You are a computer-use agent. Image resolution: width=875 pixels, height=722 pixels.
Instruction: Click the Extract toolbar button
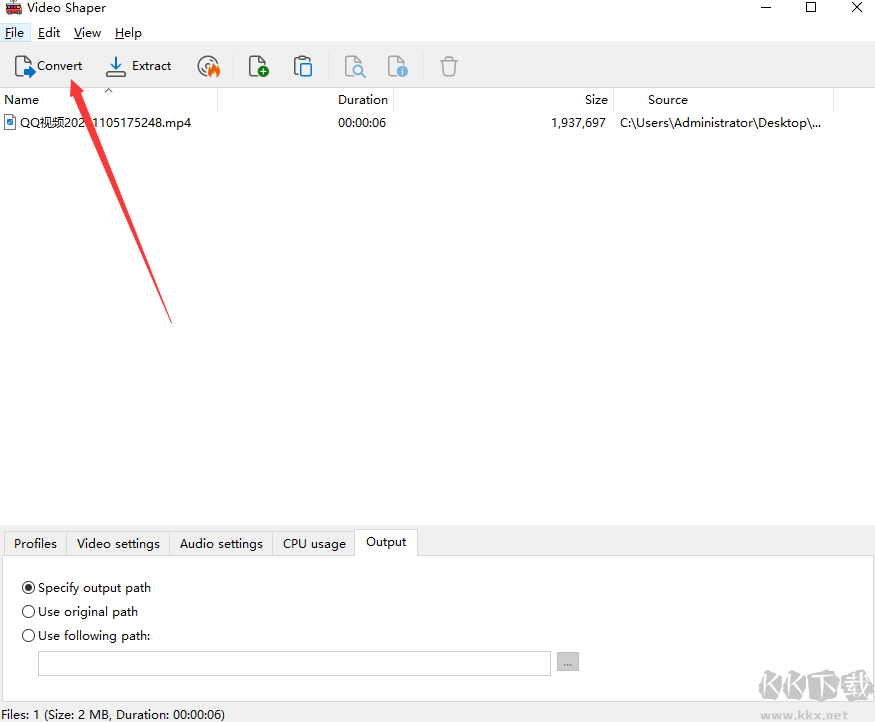coord(138,66)
